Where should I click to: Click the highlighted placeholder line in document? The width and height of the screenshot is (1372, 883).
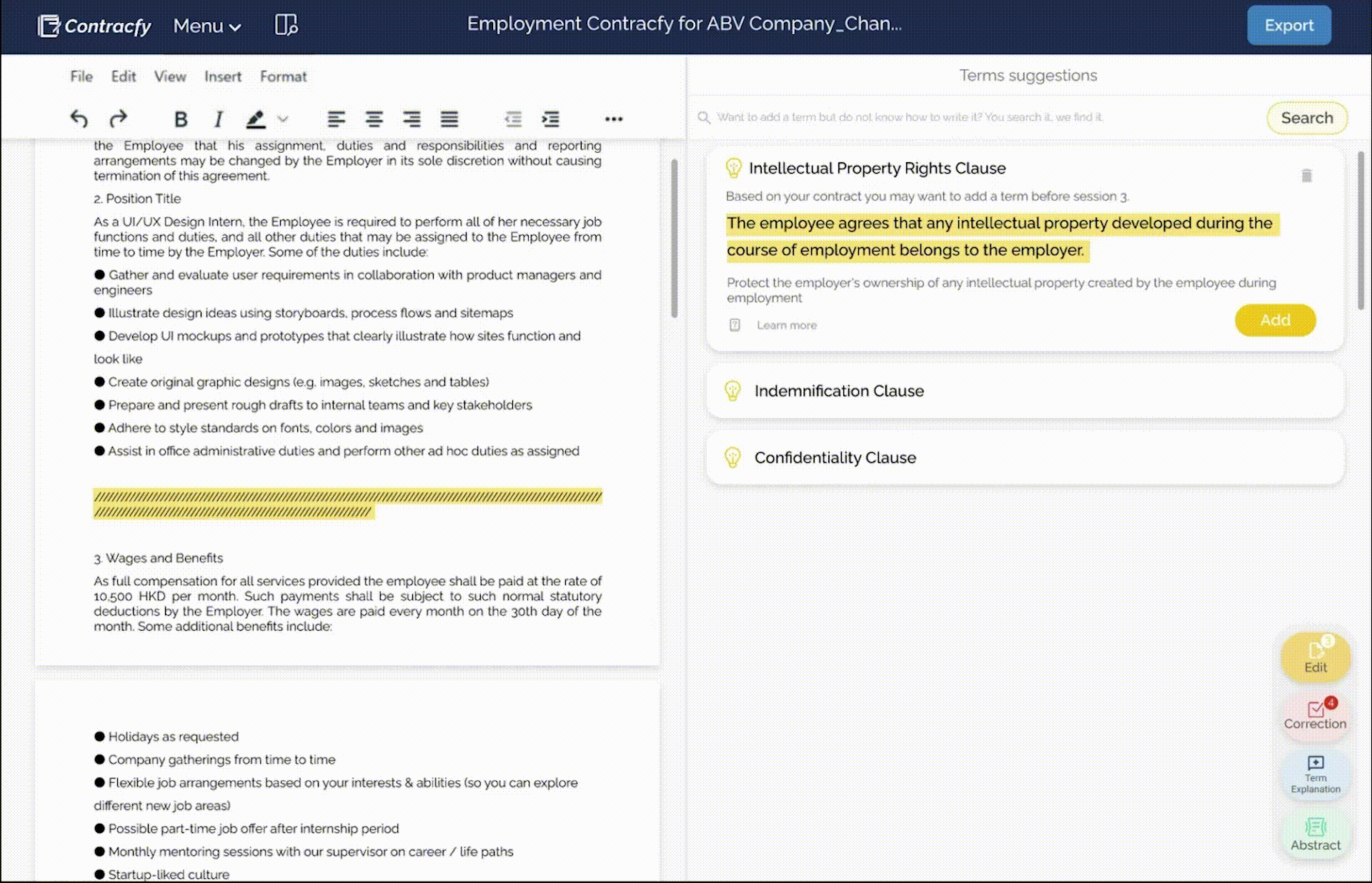tap(347, 504)
